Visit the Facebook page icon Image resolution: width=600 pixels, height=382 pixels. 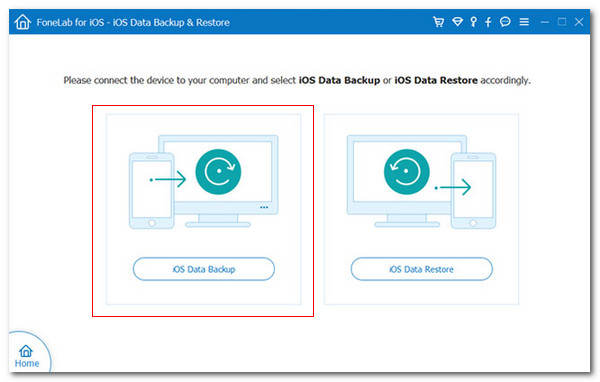tap(488, 22)
